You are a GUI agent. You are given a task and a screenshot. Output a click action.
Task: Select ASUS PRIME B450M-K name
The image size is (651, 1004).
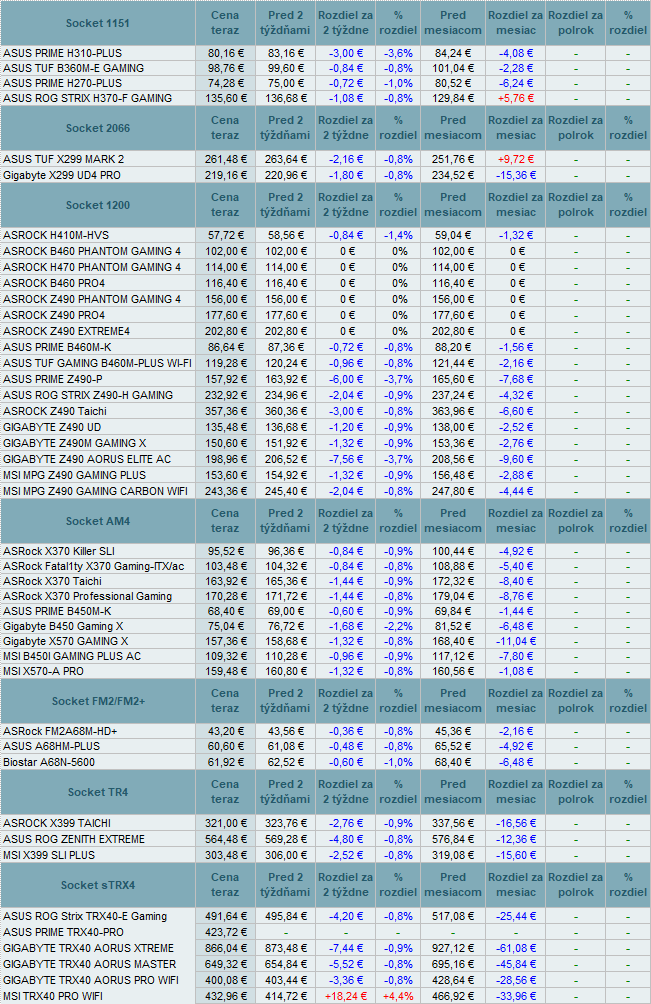pos(57,611)
